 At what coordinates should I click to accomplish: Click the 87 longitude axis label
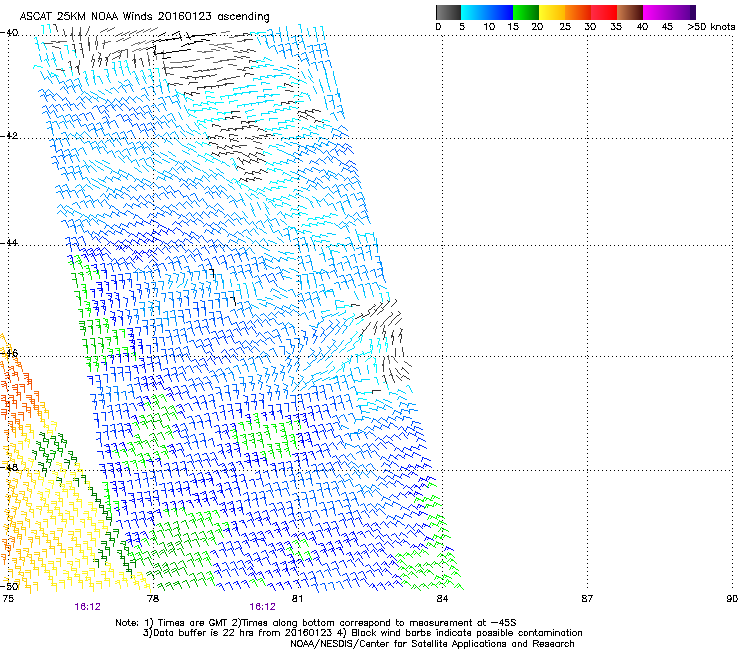pos(587,599)
